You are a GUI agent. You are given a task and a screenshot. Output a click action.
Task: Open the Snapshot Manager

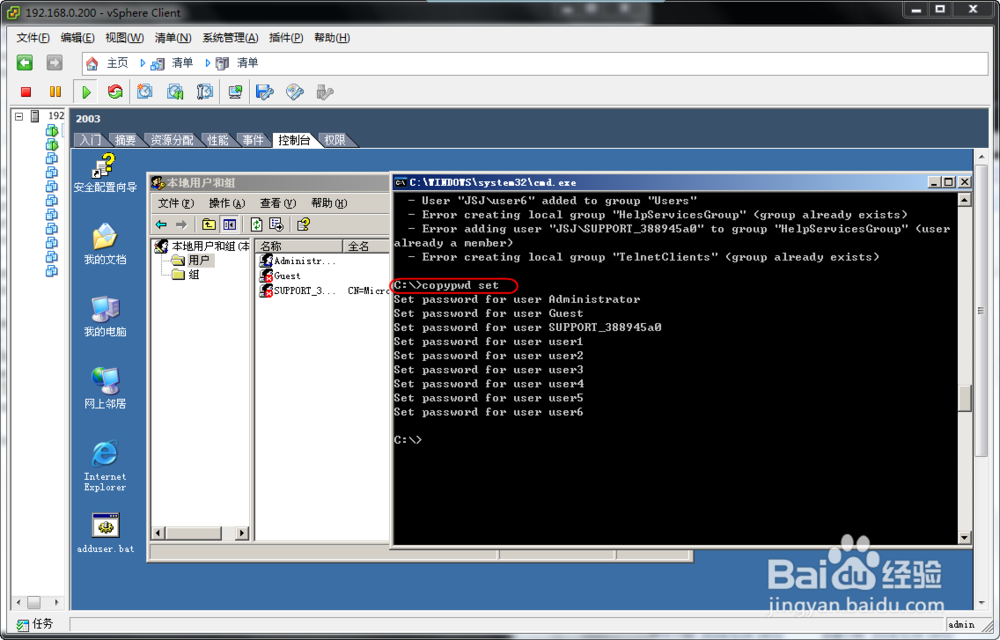click(x=205, y=92)
